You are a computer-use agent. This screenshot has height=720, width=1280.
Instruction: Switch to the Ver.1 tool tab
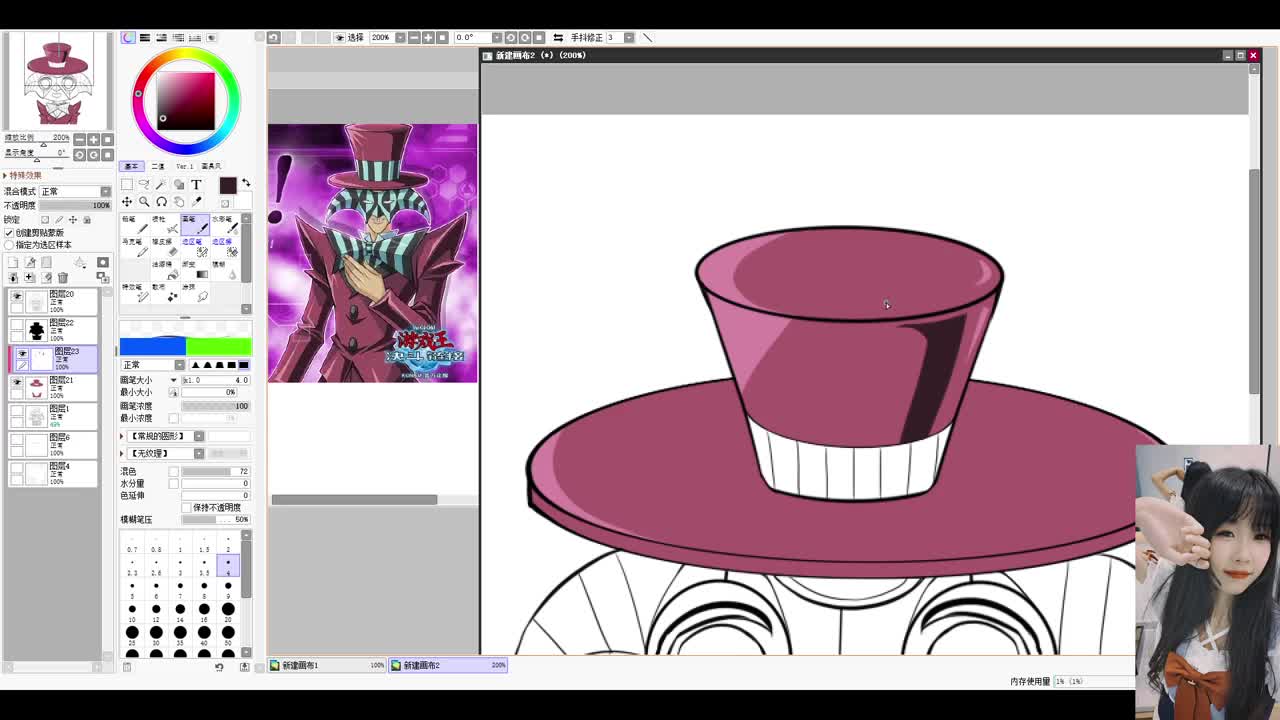pos(184,166)
